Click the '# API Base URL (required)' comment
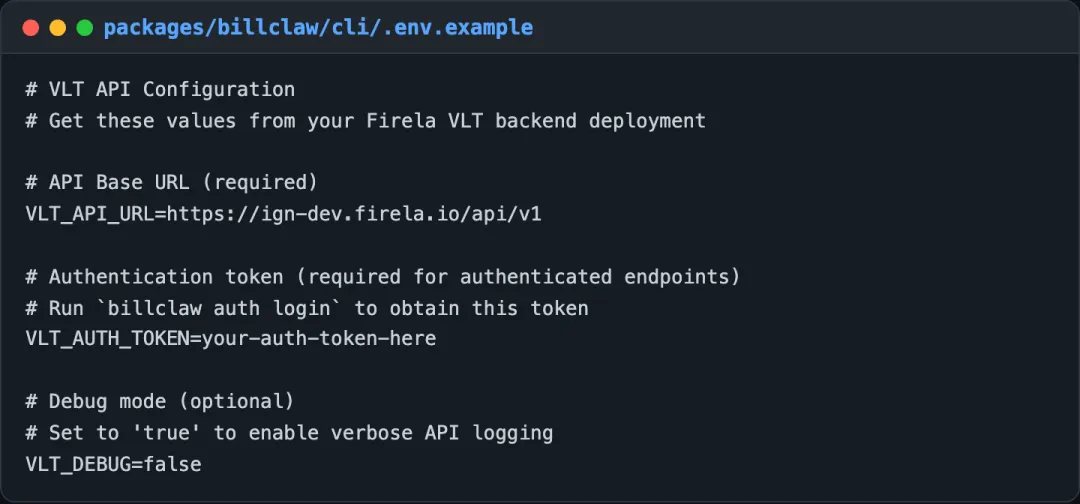This screenshot has height=504, width=1080. [x=172, y=182]
